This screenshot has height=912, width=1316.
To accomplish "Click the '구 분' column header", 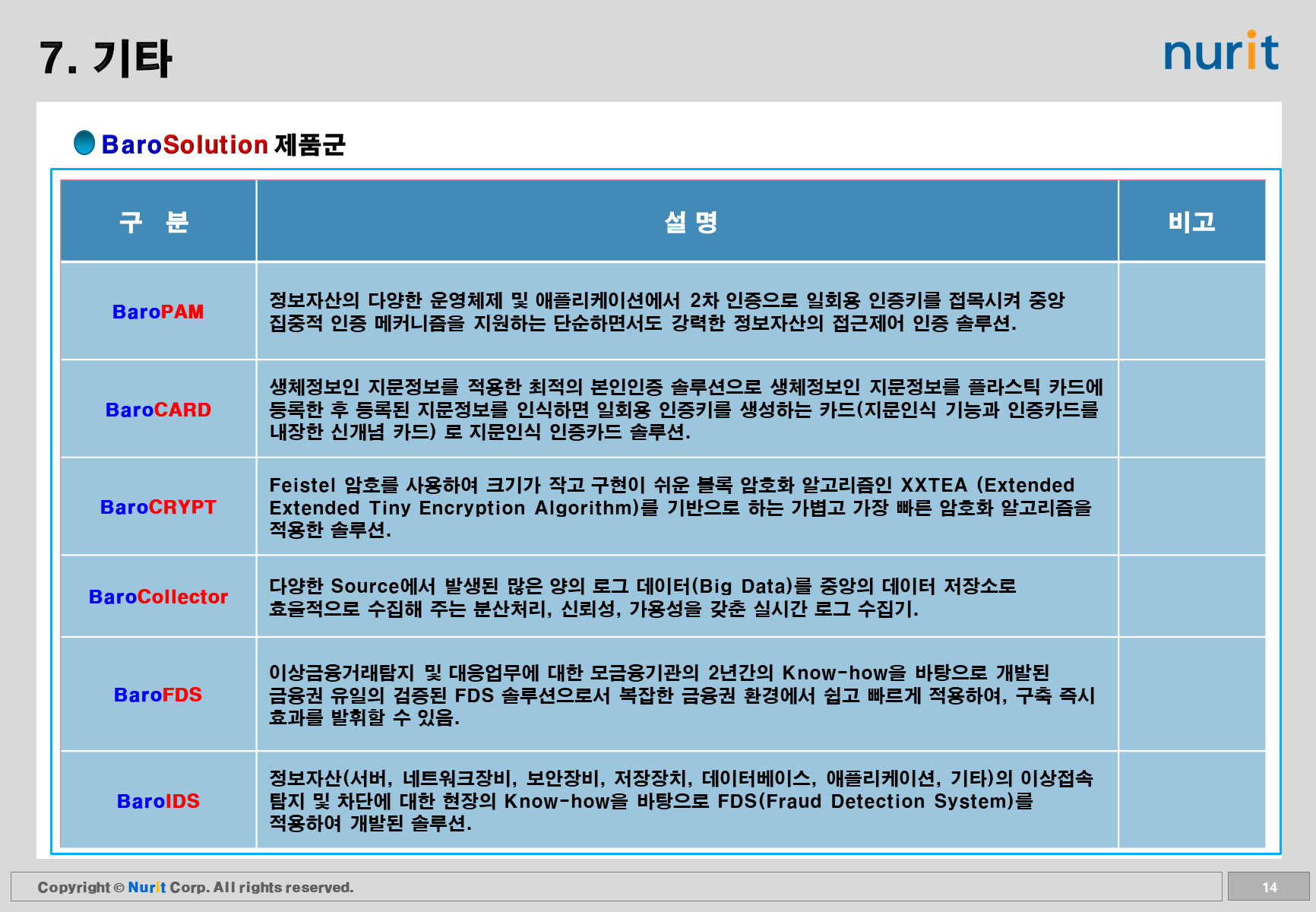I will (x=158, y=221).
